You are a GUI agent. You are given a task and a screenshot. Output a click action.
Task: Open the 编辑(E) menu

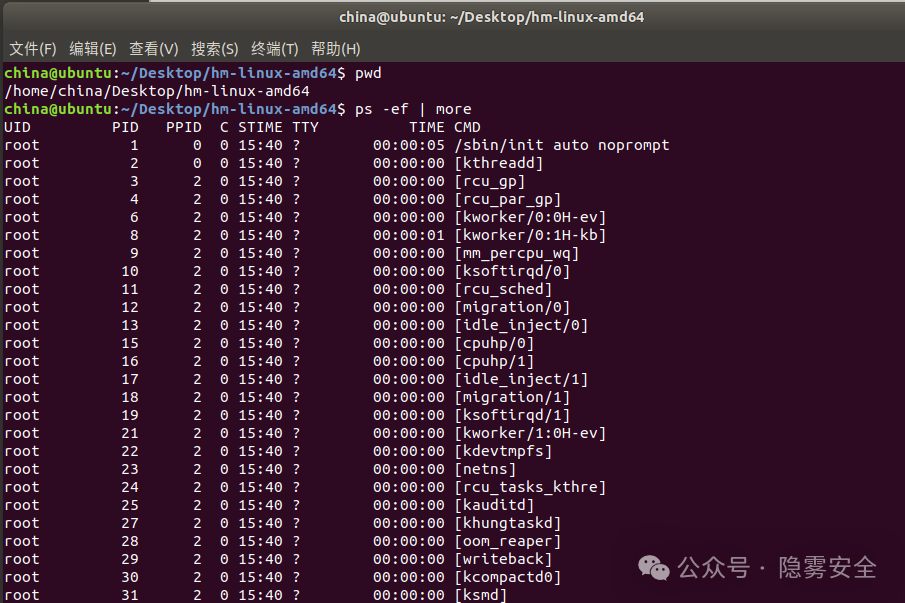click(93, 49)
